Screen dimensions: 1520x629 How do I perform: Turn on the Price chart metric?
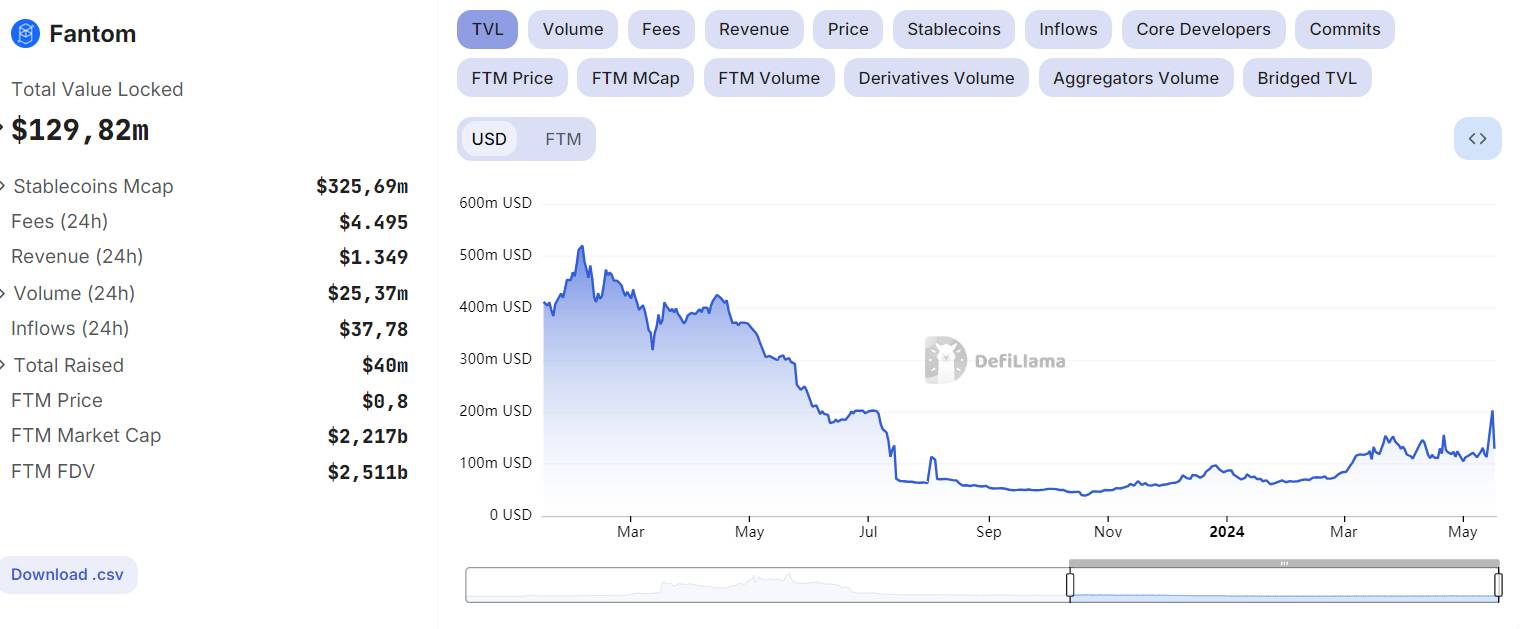848,29
